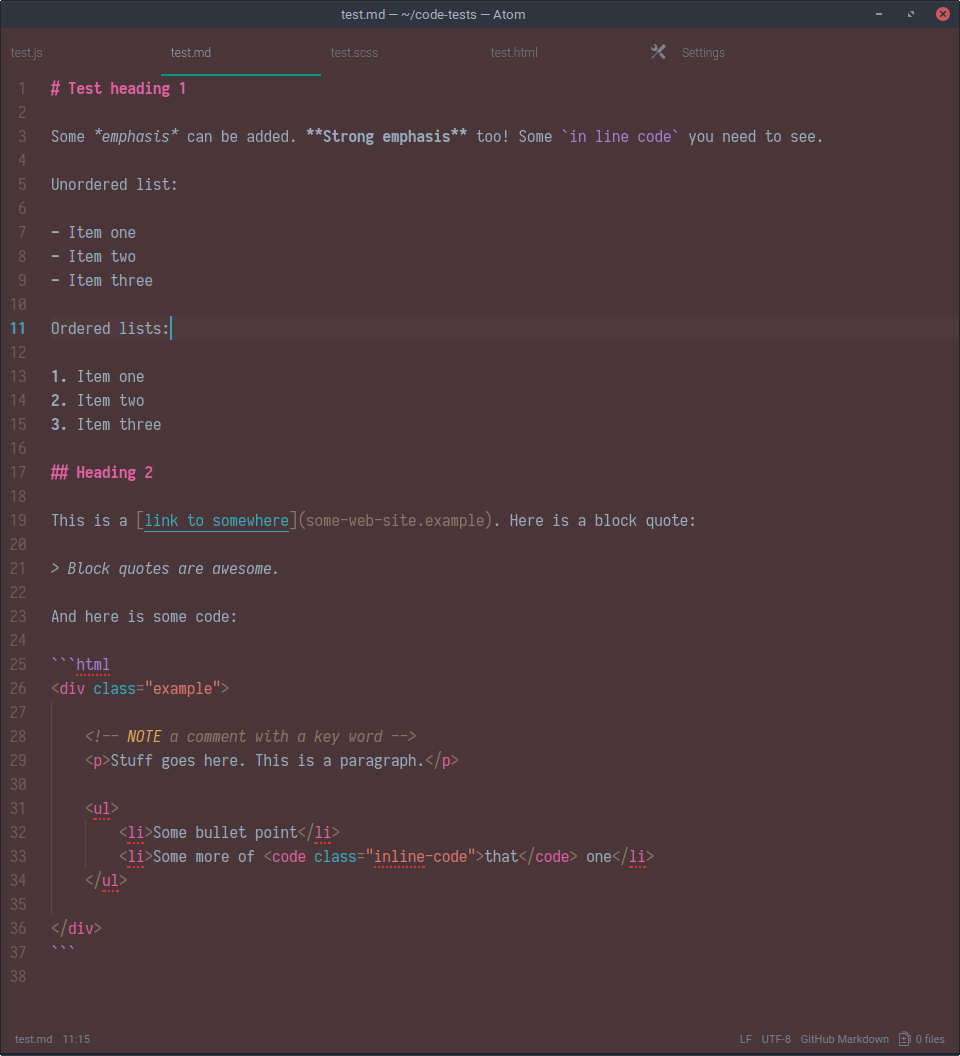Click the '1. Item one' ordered line
This screenshot has width=960, height=1056.
[x=98, y=377]
